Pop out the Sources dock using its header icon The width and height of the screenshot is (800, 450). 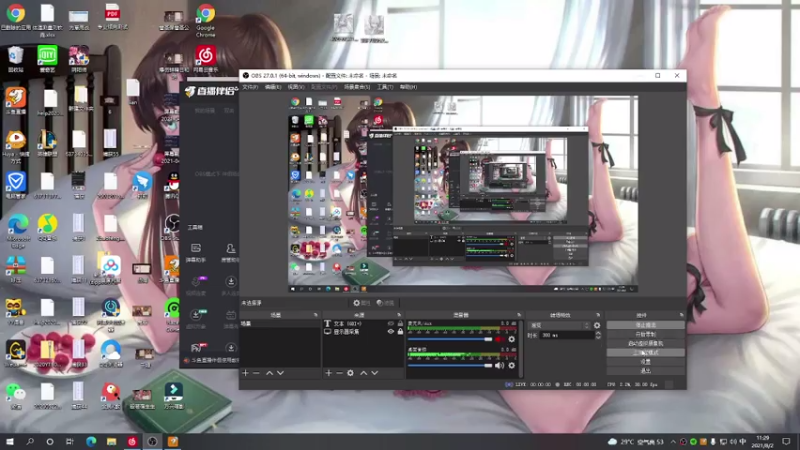pyautogui.click(x=399, y=315)
